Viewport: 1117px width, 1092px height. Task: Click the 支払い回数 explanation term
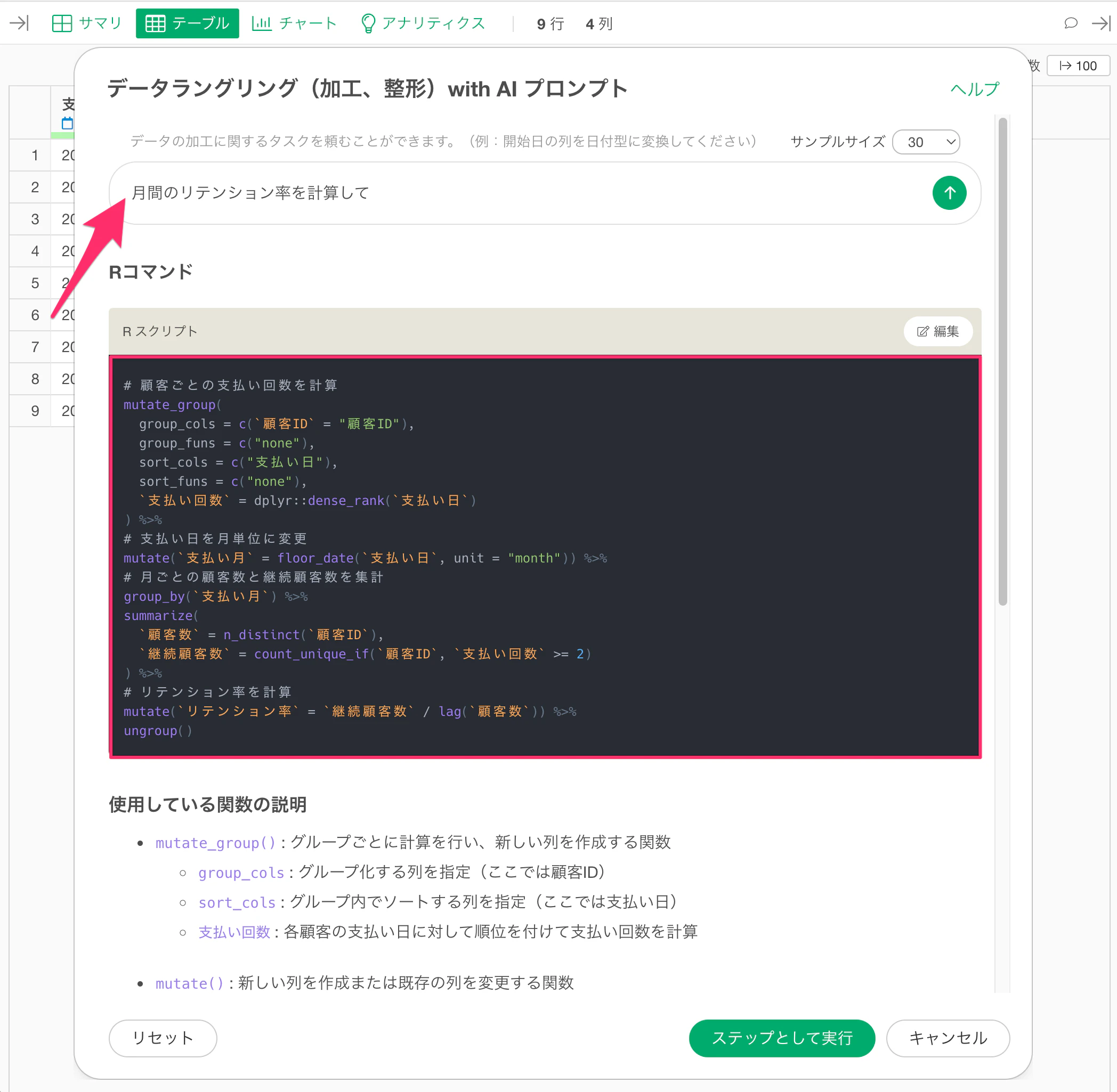pyautogui.click(x=234, y=932)
